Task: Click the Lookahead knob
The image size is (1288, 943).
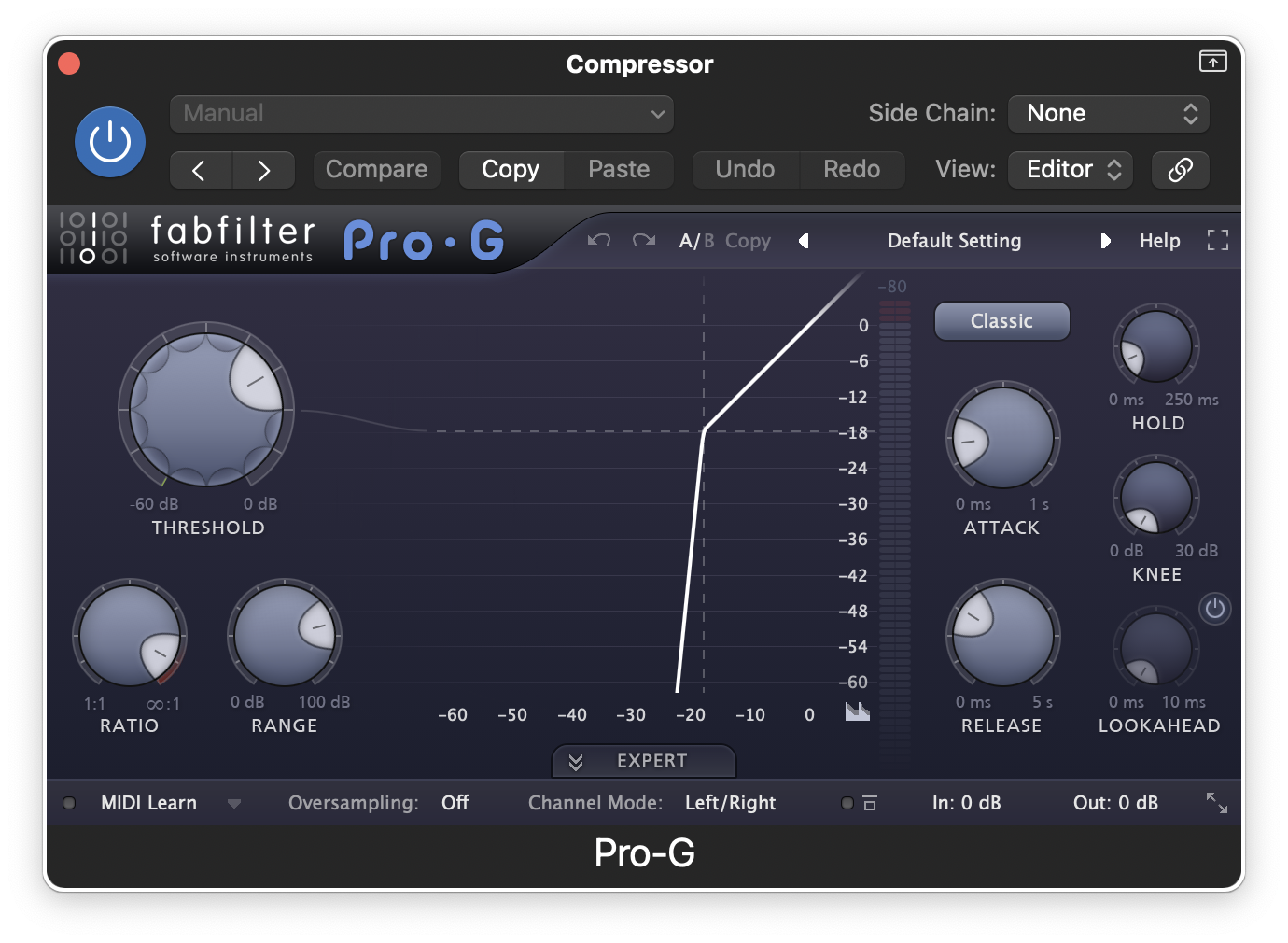Action: point(1156,648)
